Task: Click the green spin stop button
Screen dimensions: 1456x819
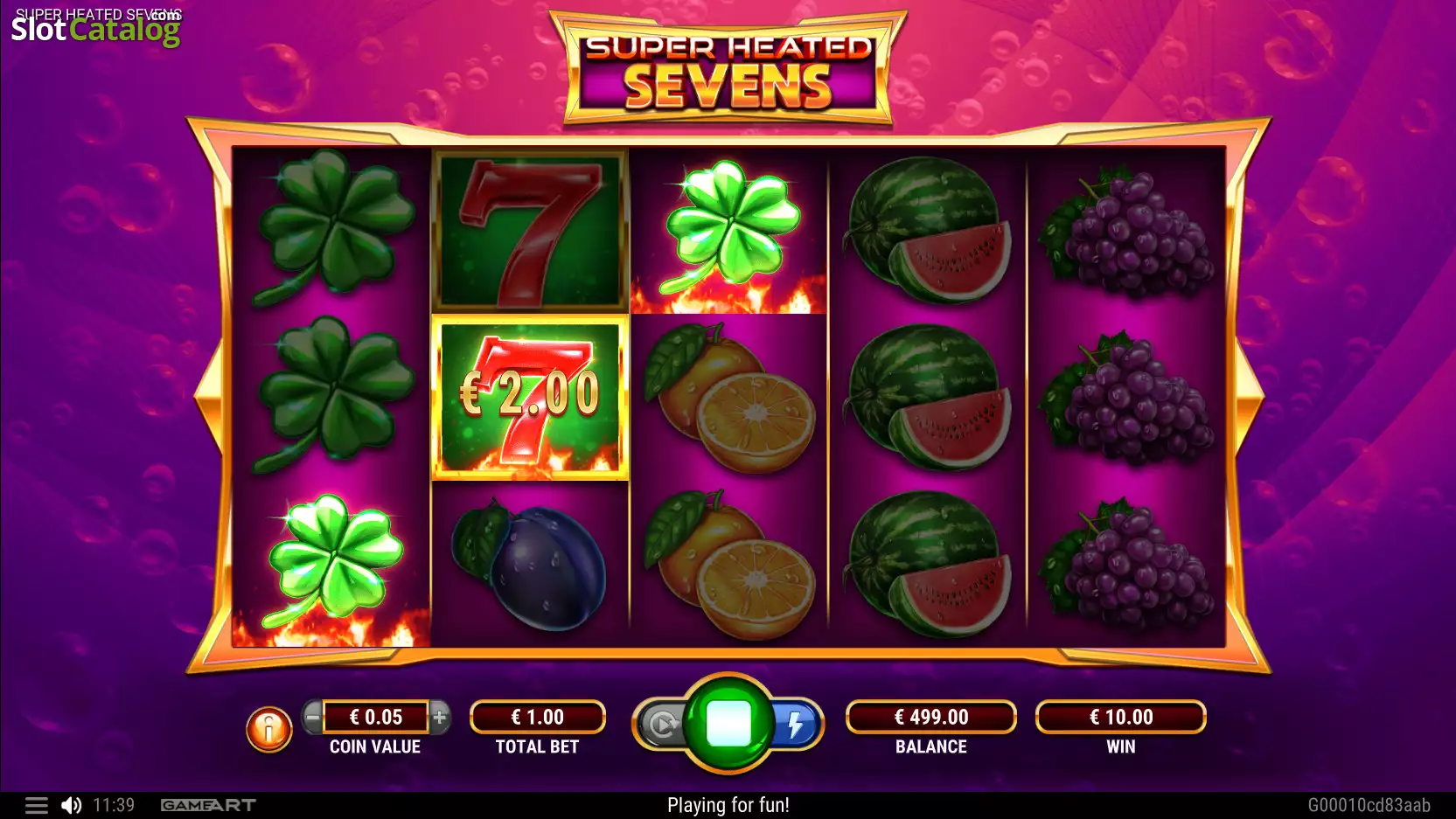Action: [728, 723]
